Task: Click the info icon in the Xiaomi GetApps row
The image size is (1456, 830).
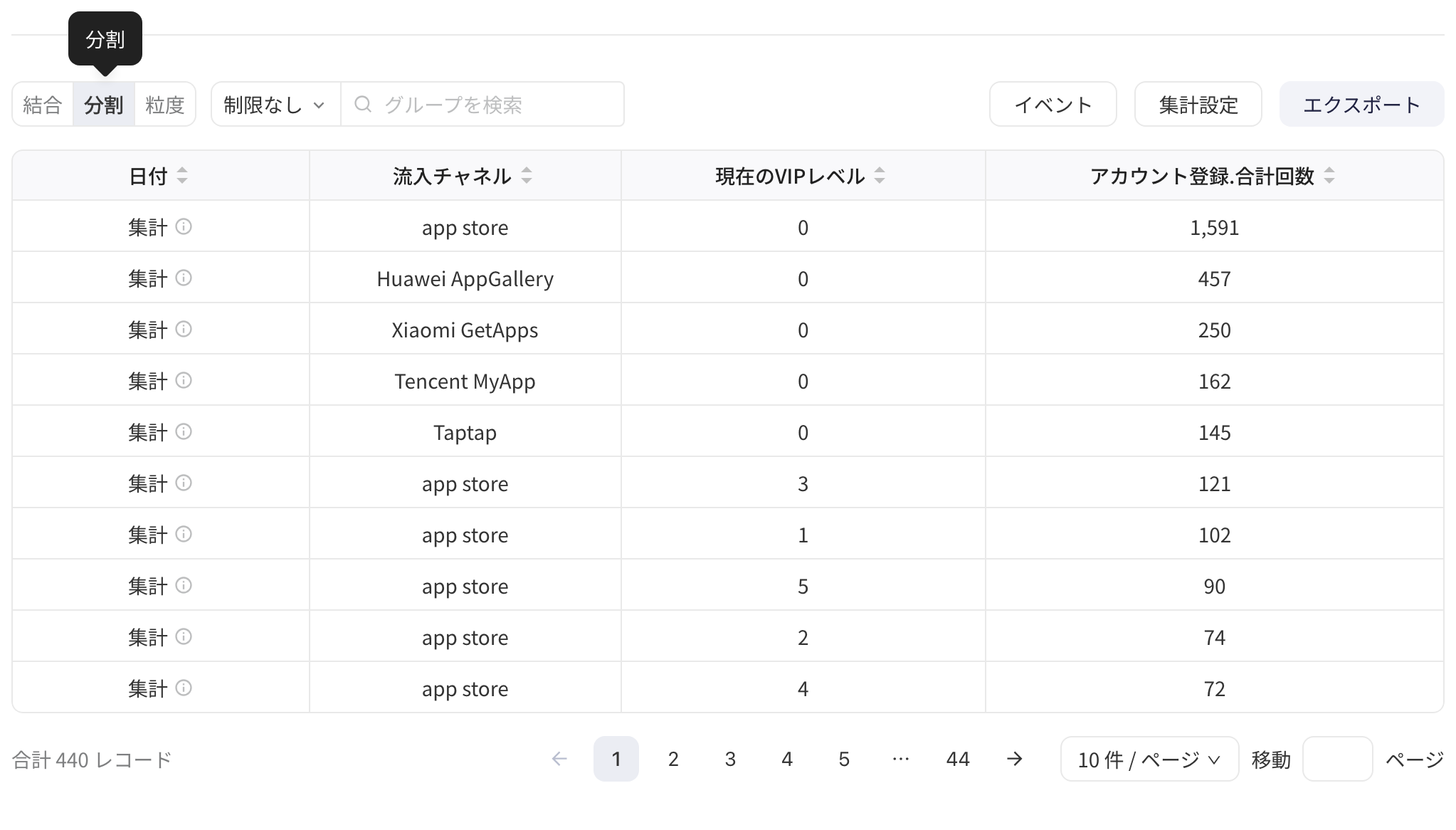Action: [x=184, y=330]
